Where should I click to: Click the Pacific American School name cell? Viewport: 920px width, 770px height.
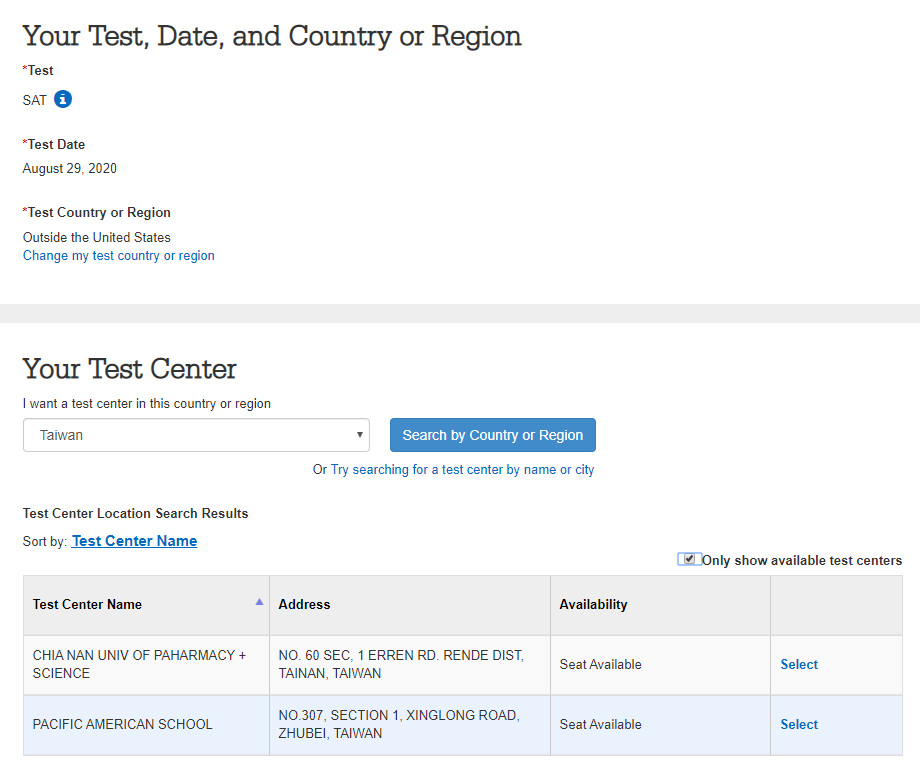(x=146, y=725)
